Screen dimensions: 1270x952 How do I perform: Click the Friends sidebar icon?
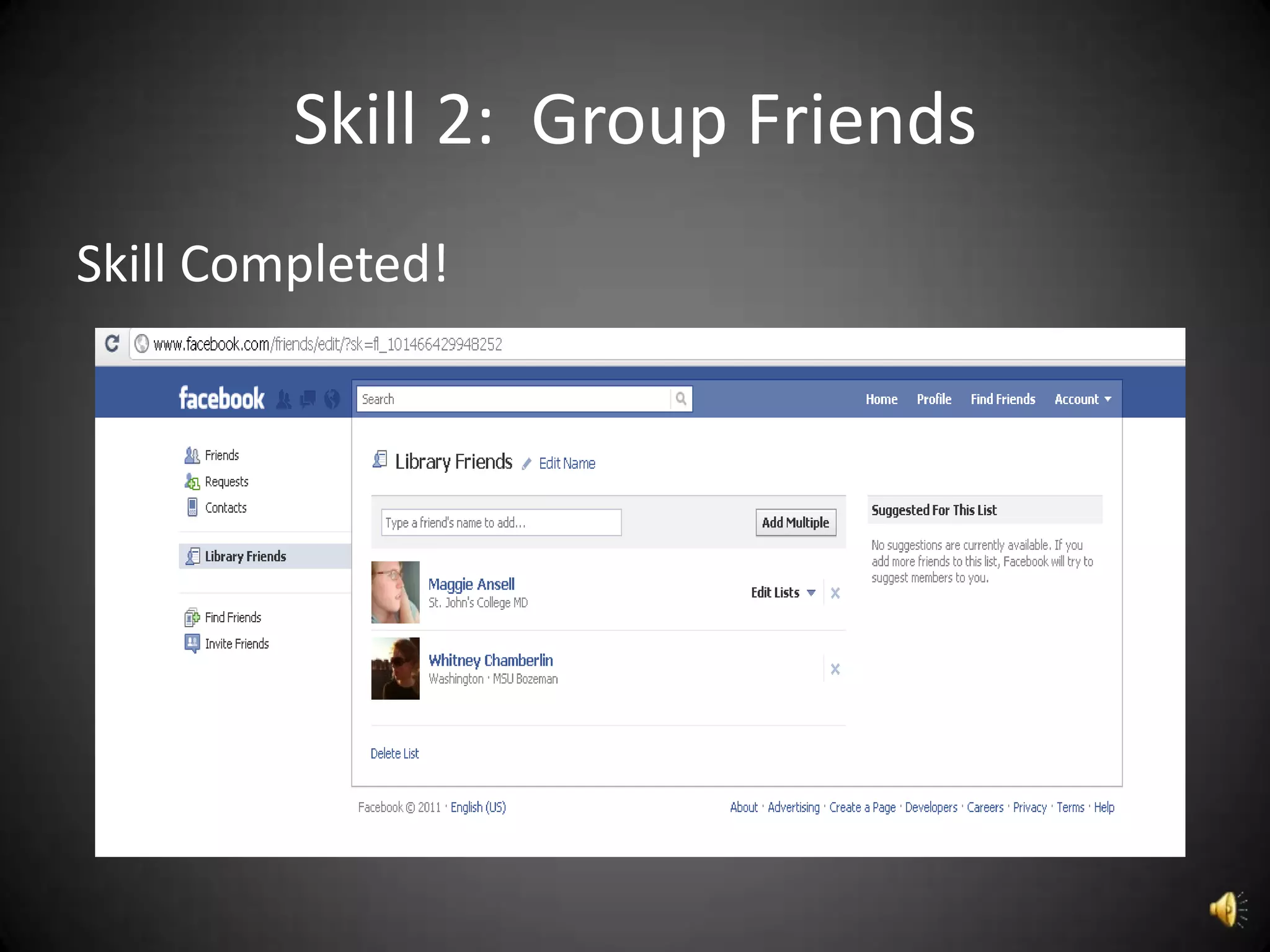pos(192,456)
